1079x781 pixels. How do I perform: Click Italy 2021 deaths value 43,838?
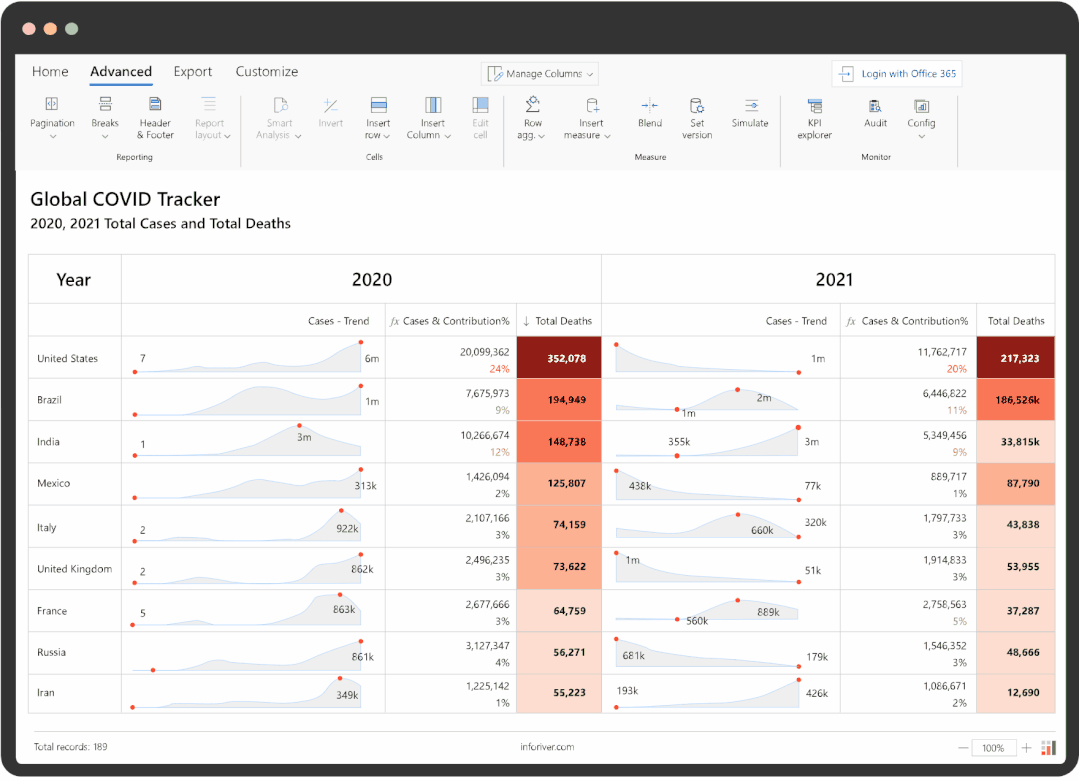tap(1023, 525)
